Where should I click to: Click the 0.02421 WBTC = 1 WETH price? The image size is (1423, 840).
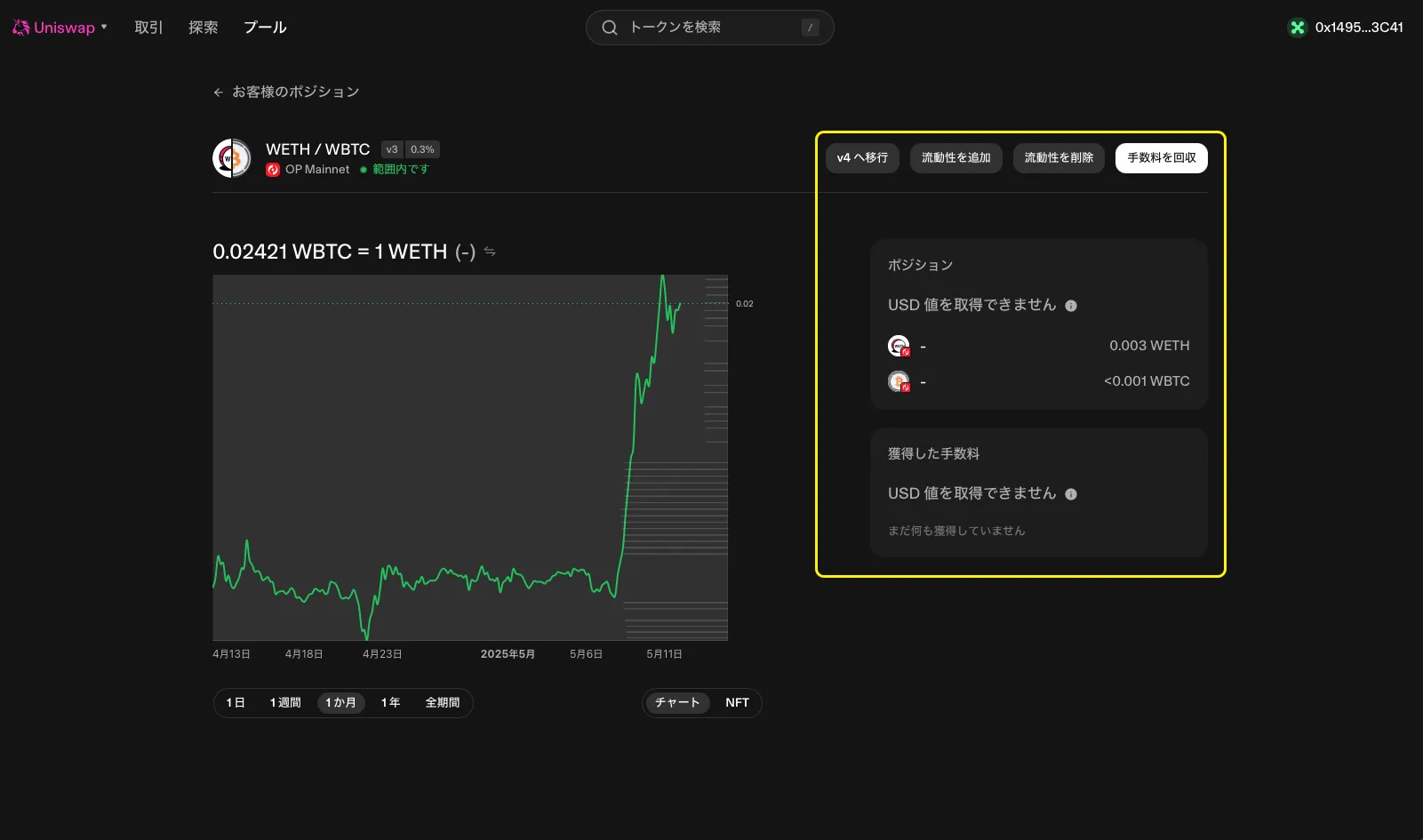coord(330,252)
